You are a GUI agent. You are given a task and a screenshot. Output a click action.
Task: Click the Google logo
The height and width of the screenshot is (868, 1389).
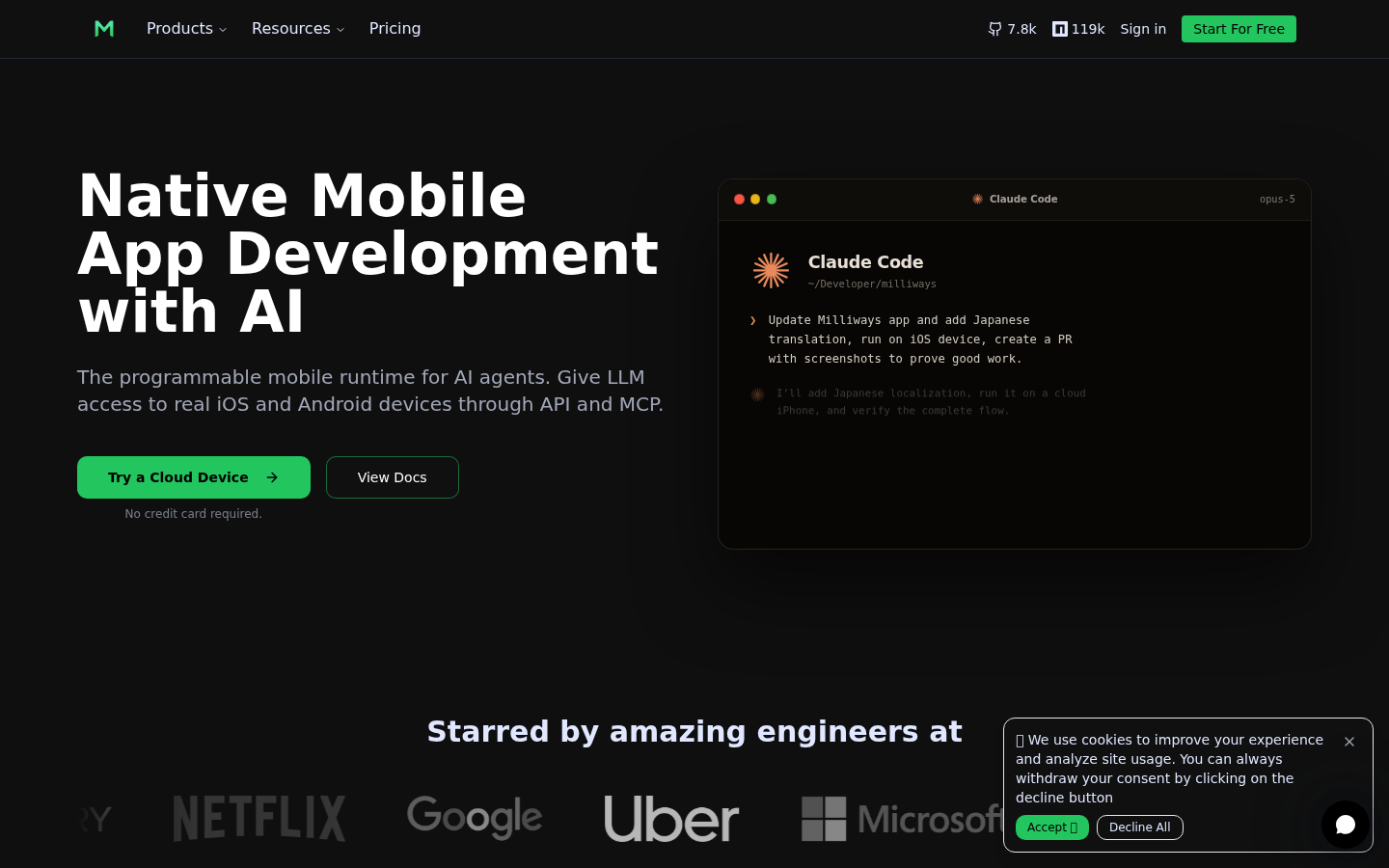(x=475, y=818)
